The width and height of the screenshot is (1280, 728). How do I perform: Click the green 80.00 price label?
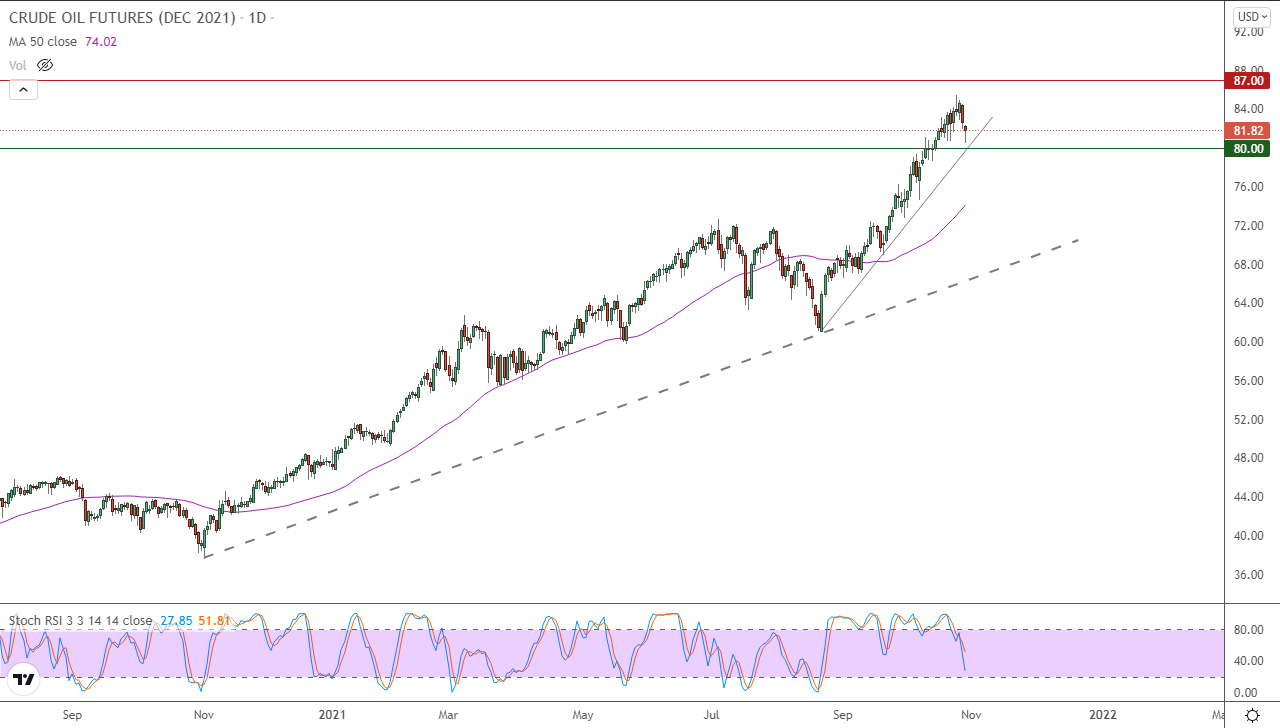point(1248,149)
